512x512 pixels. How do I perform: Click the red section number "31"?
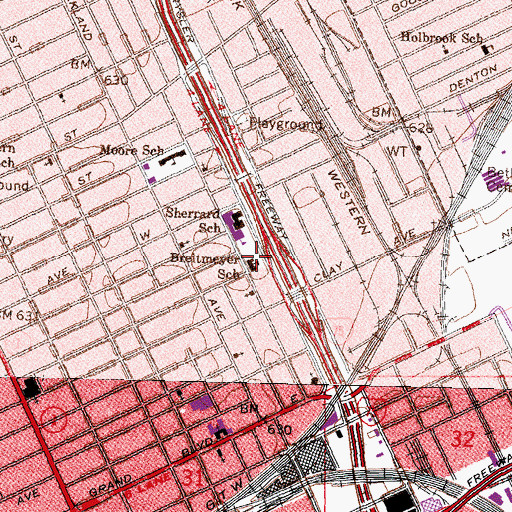click(x=193, y=478)
